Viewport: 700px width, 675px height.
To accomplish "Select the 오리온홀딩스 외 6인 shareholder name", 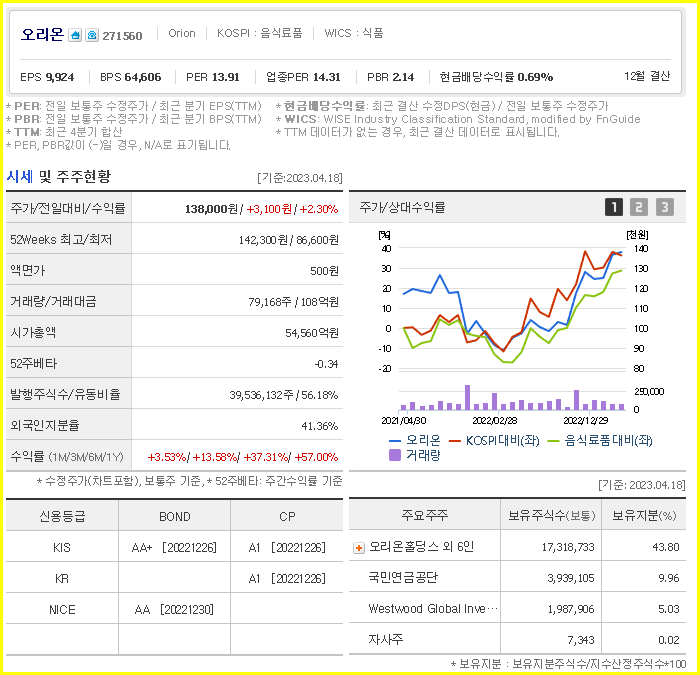I will pos(421,547).
